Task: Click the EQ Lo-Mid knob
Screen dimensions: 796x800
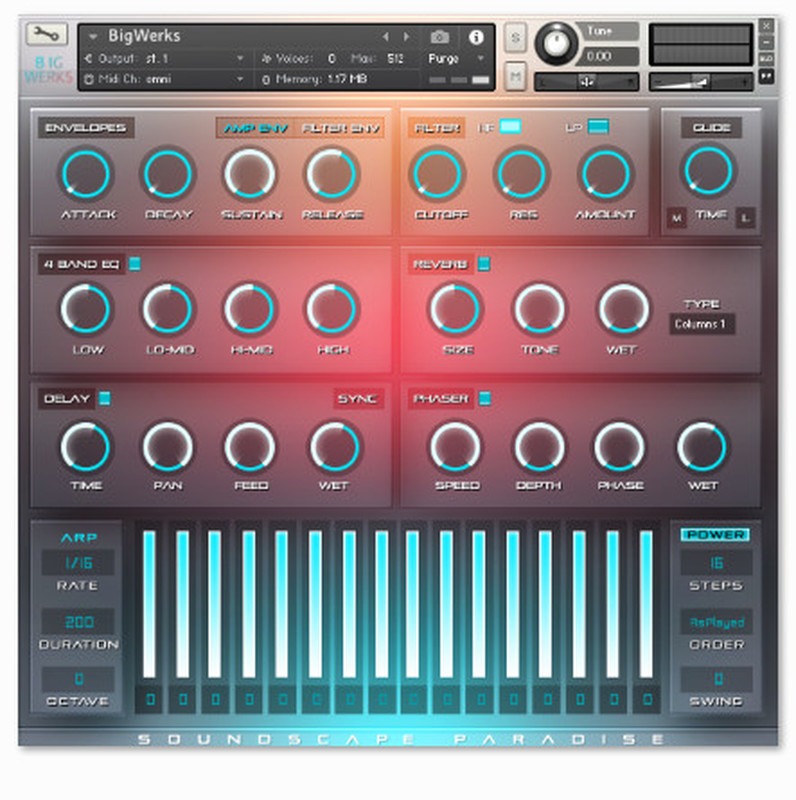Action: click(x=168, y=309)
